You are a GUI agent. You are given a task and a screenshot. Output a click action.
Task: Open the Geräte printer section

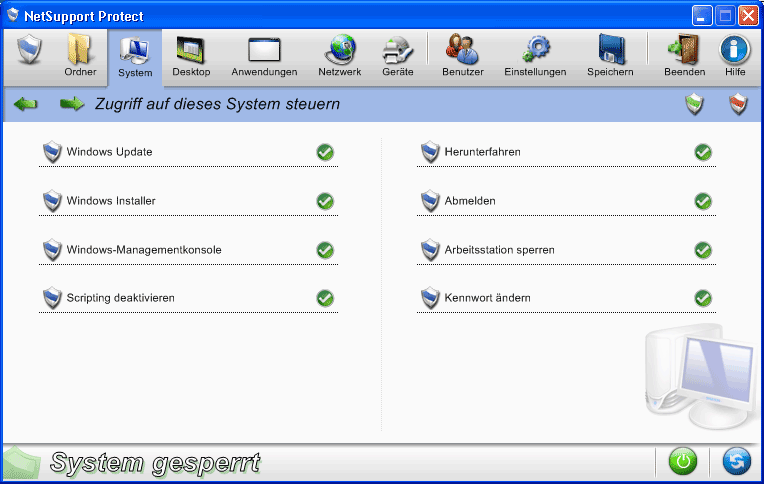point(398,56)
